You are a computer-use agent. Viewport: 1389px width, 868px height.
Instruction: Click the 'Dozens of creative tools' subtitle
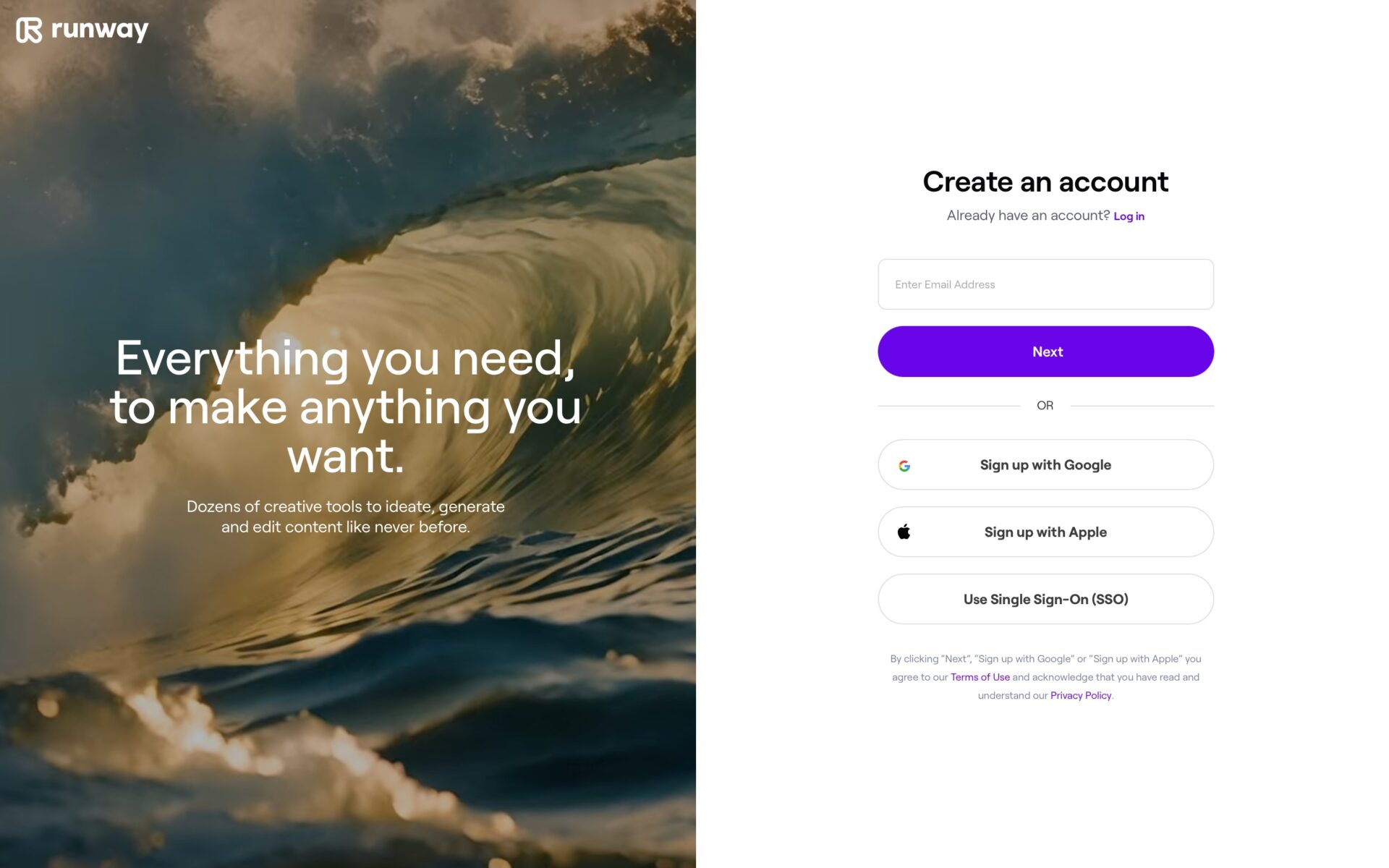(x=346, y=516)
